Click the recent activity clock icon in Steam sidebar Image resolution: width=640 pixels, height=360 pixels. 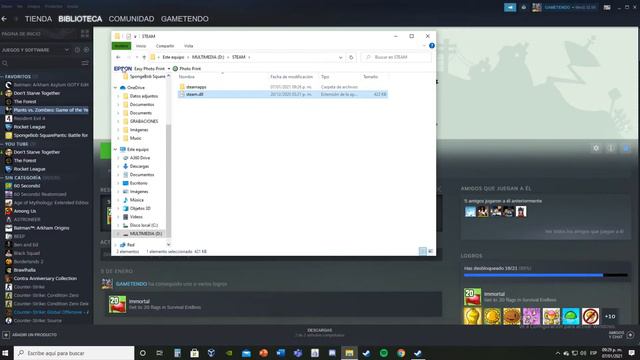pyautogui.click(x=77, y=50)
